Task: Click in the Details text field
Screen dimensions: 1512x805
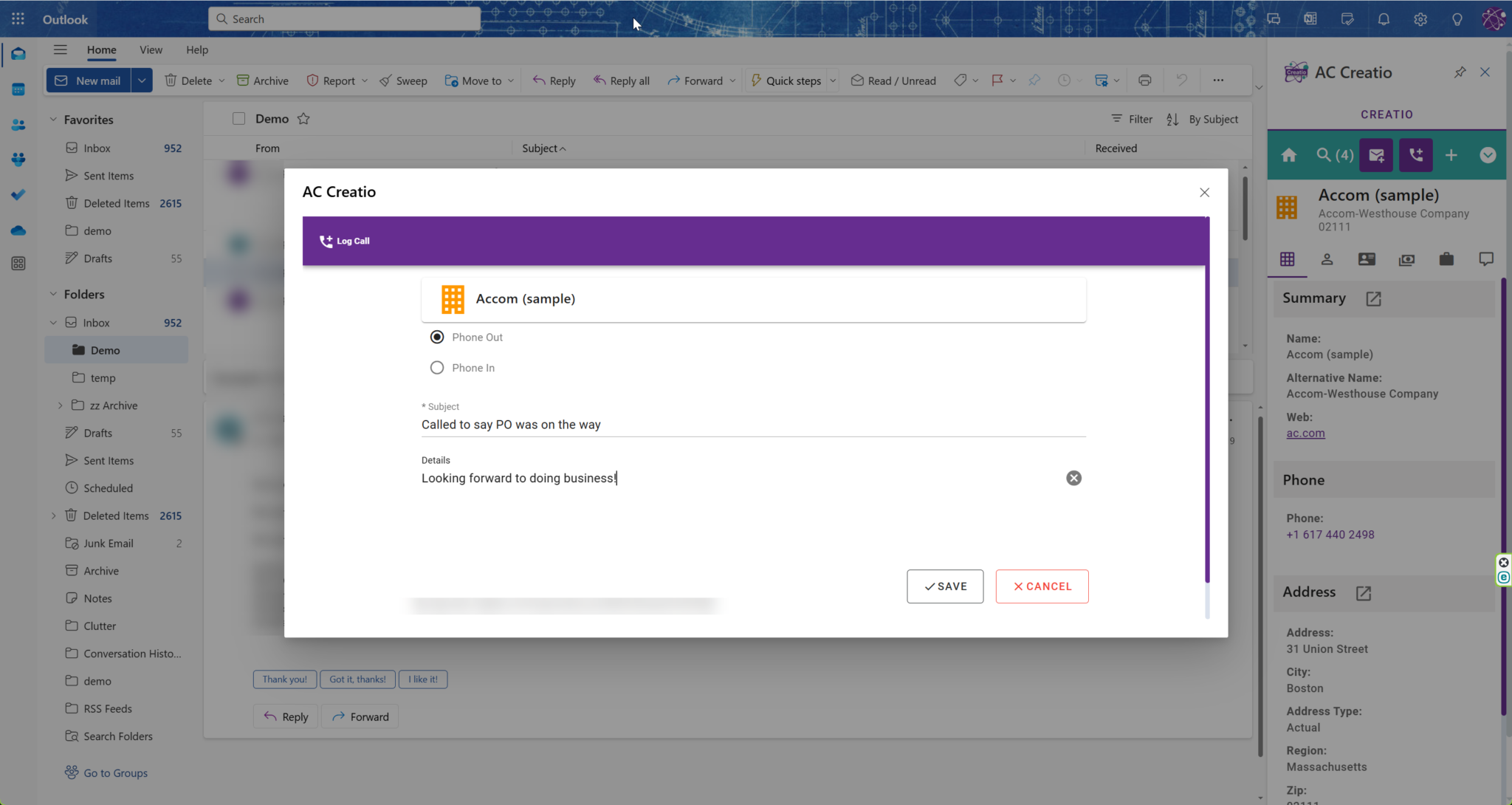Action: 741,478
